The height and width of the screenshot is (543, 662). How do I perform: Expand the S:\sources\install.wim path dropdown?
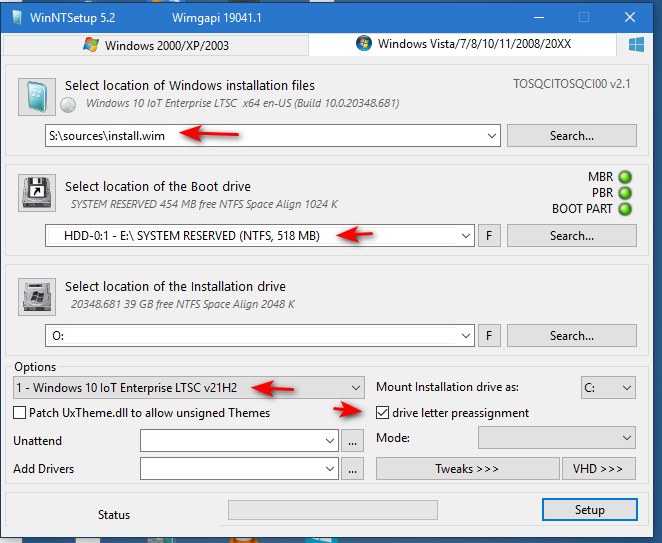pos(491,136)
